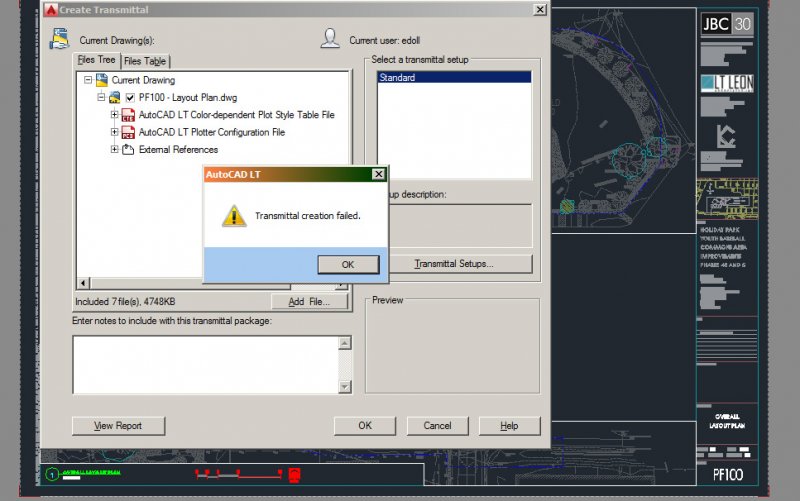Click the notes box scroll down arrow
The height and width of the screenshot is (501, 800).
tap(345, 387)
